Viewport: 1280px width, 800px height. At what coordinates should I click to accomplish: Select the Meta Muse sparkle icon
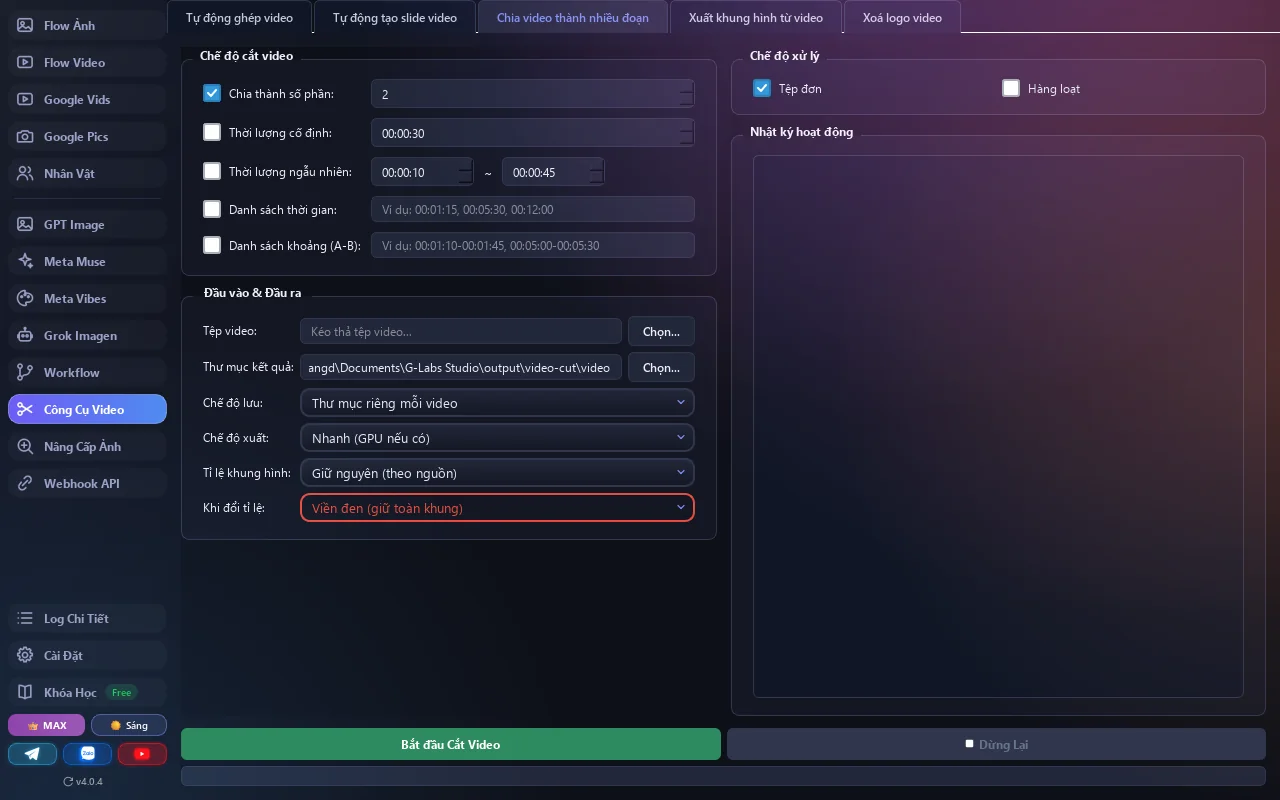25,261
